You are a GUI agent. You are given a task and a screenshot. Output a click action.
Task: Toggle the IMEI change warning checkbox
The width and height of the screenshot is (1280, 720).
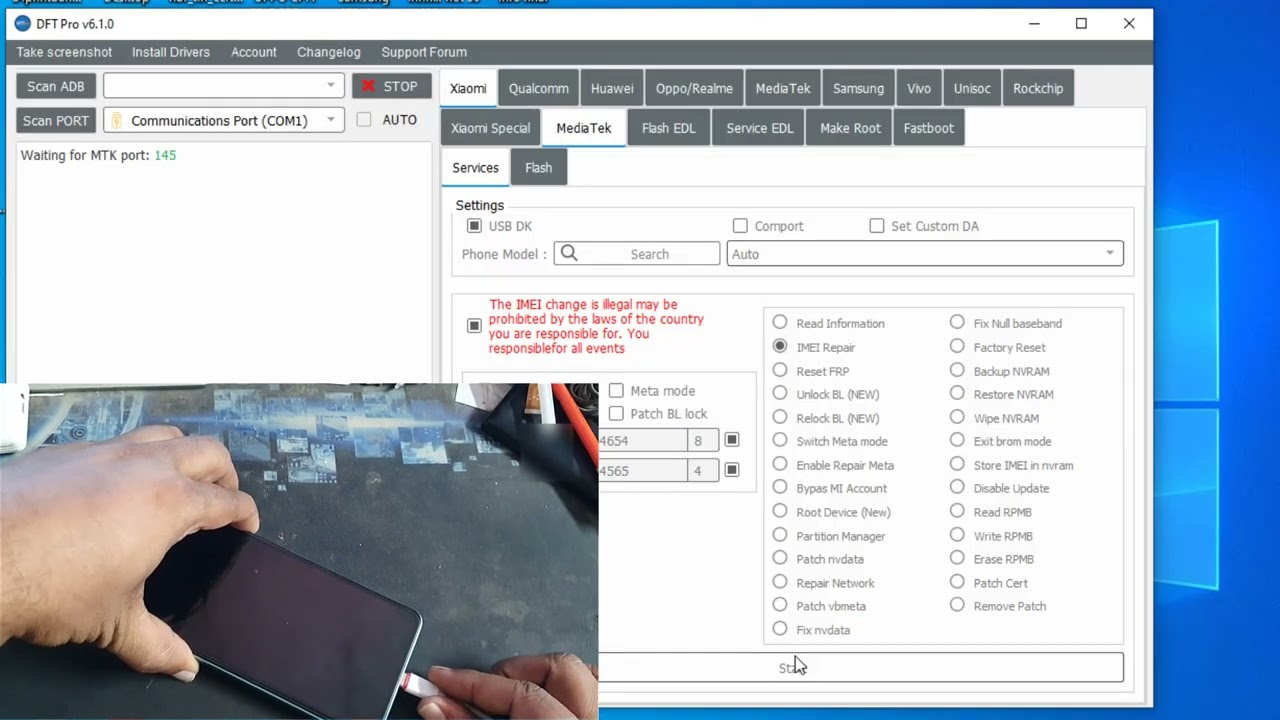pyautogui.click(x=474, y=326)
